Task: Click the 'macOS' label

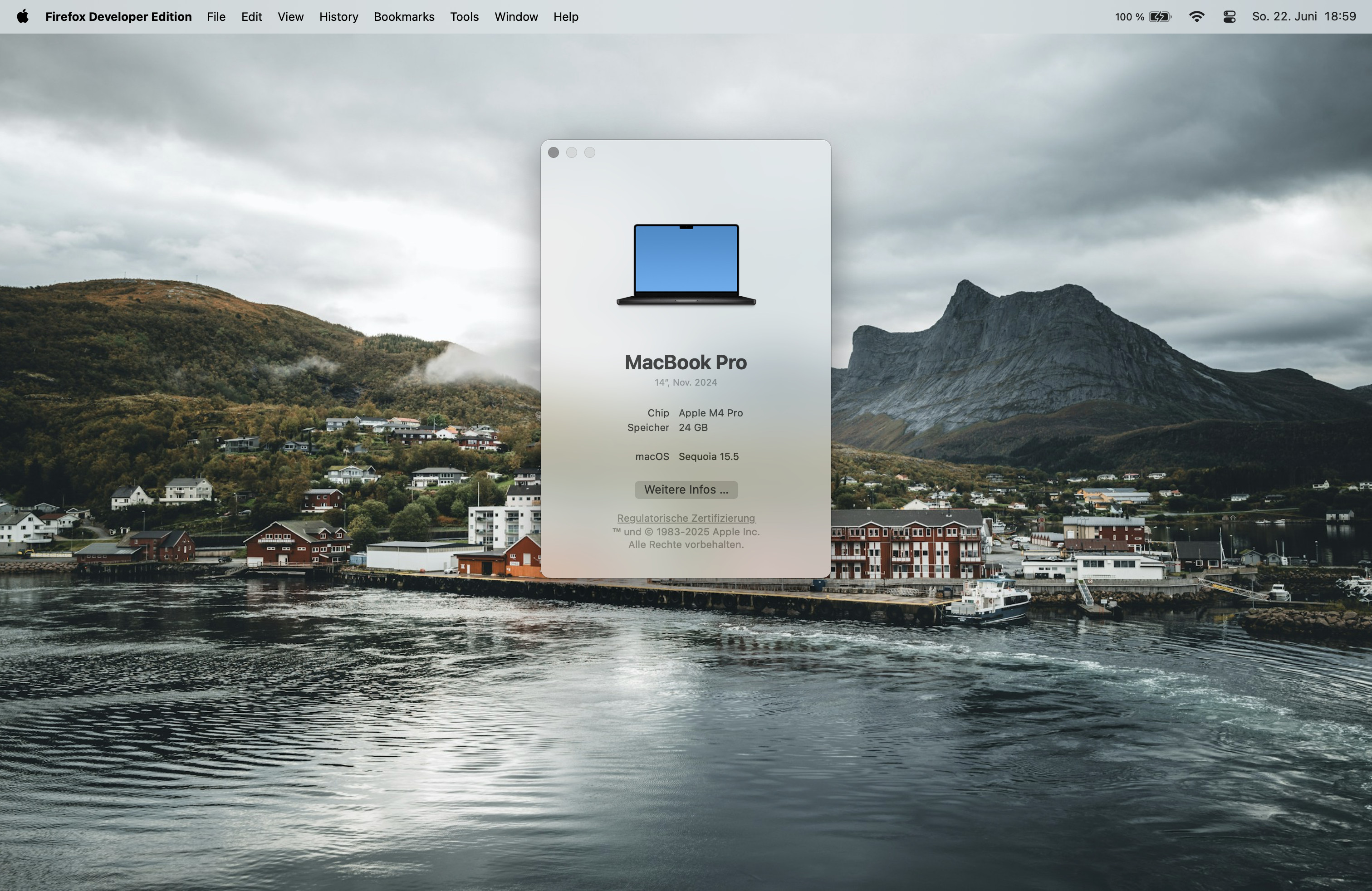Action: click(652, 456)
